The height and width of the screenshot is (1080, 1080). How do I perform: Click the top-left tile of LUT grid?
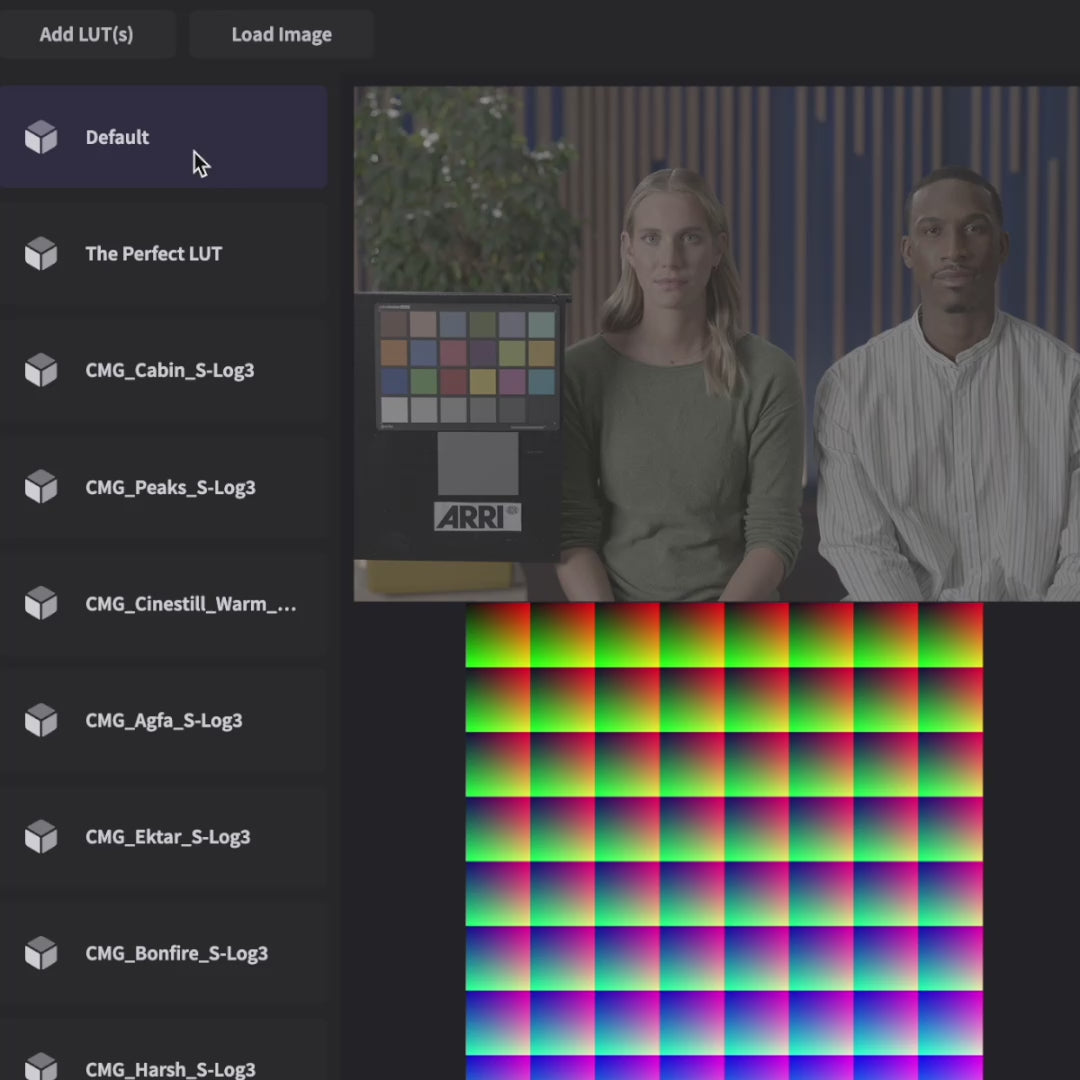[497, 635]
